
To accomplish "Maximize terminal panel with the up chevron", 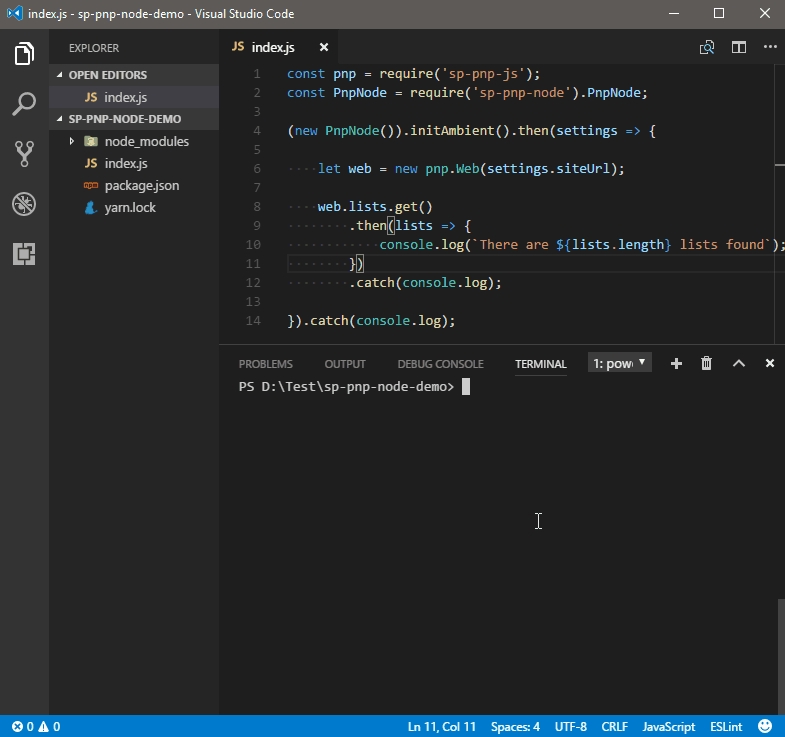I will coord(738,364).
